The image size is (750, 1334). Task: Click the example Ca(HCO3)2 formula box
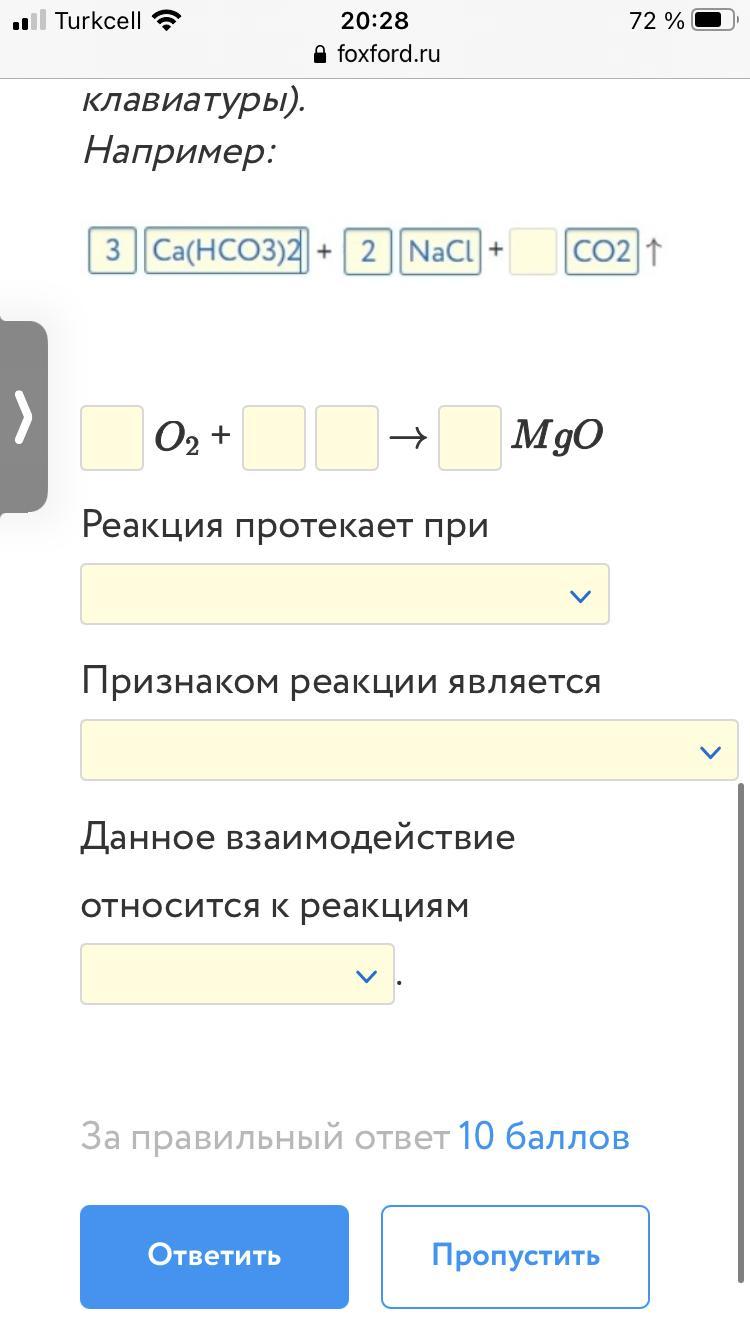(x=226, y=250)
